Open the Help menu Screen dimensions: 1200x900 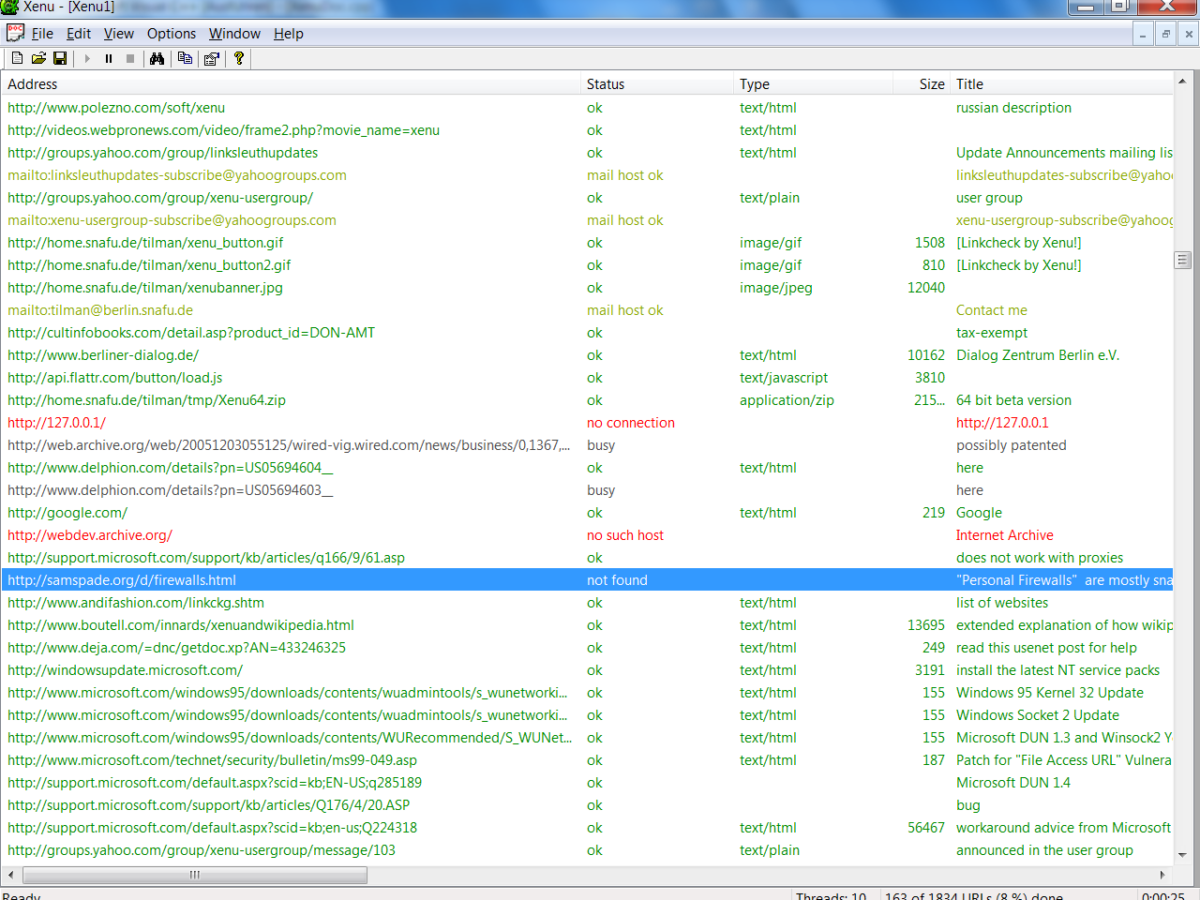pos(288,33)
